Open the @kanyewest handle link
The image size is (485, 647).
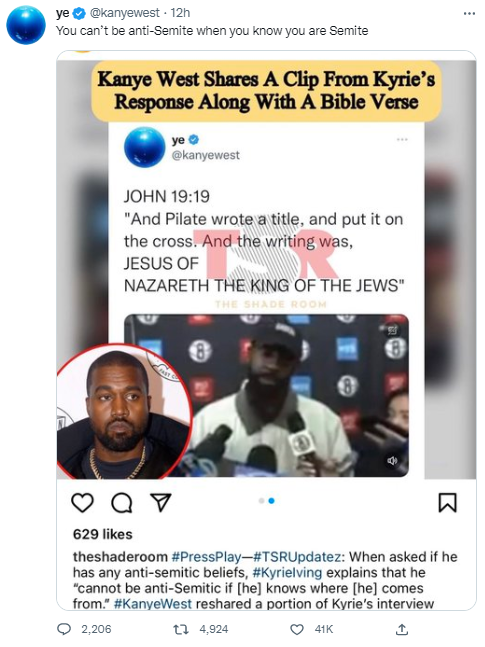click(x=124, y=13)
